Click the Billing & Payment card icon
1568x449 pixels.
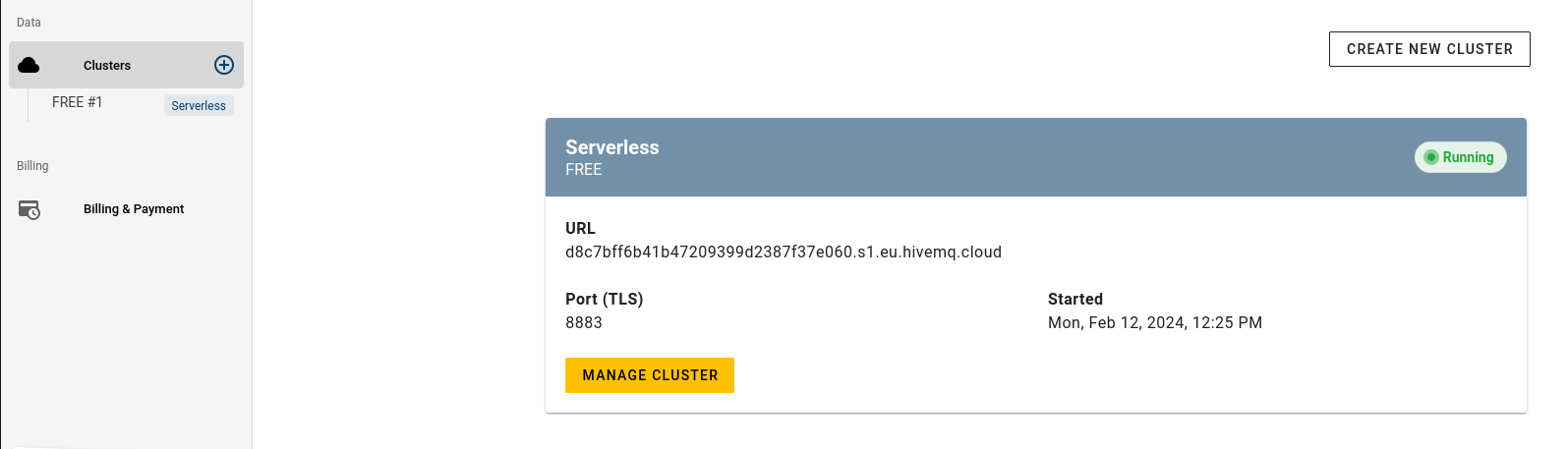(x=29, y=209)
